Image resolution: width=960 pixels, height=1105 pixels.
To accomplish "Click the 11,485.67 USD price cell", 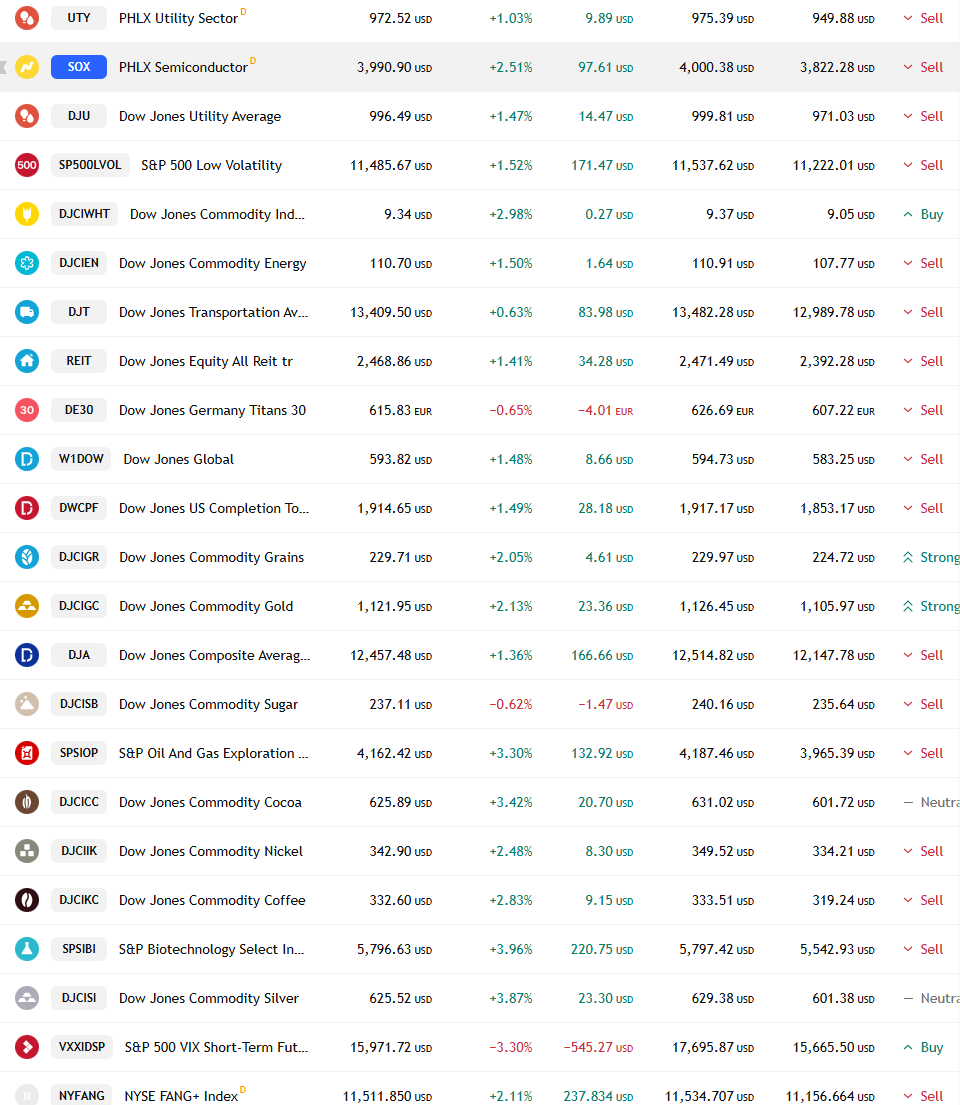I will click(391, 165).
